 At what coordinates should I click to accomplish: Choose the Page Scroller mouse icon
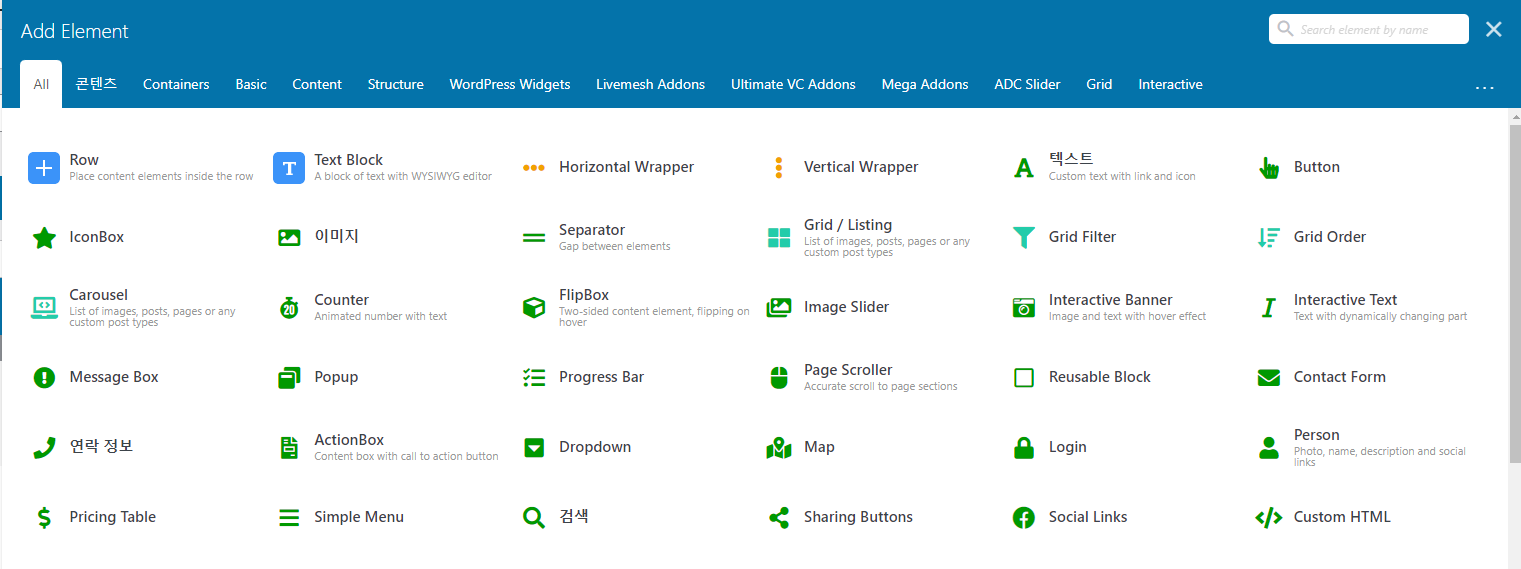tap(779, 378)
